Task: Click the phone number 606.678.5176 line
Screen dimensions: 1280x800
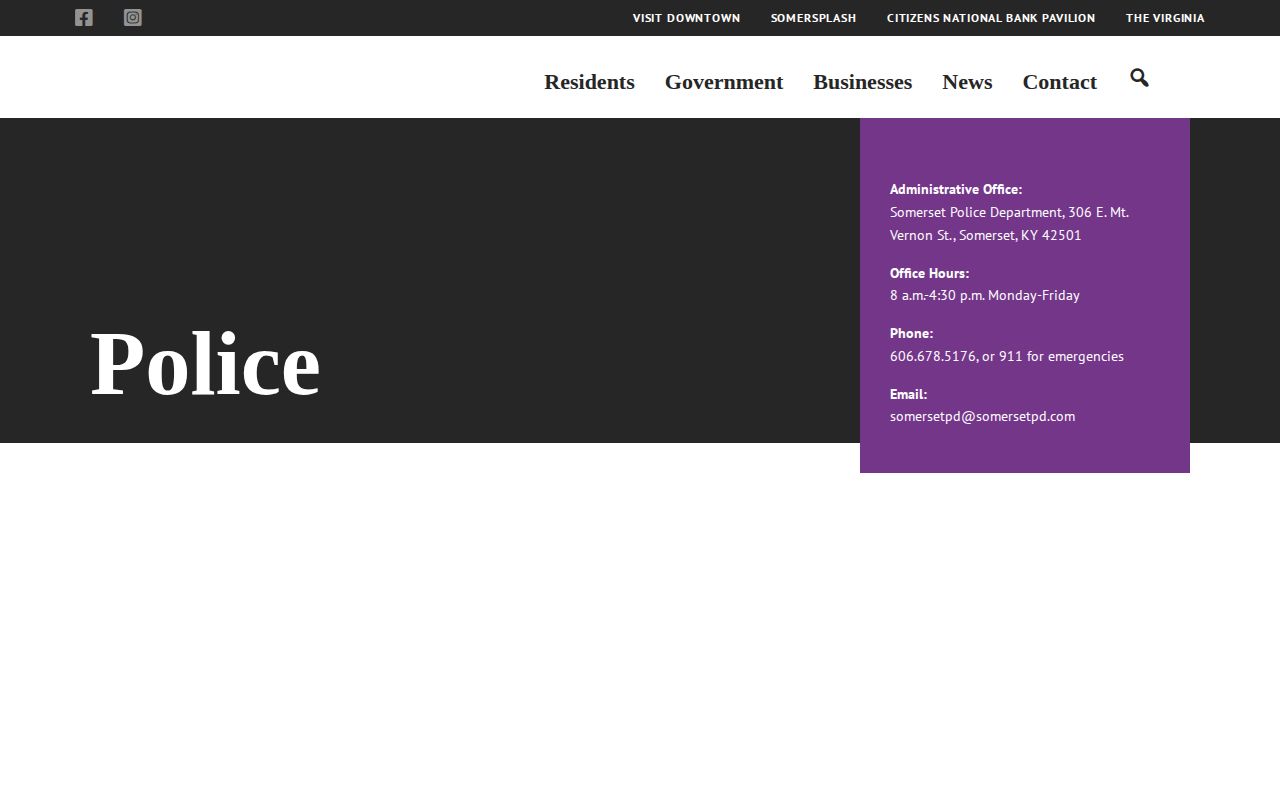Action: click(x=1007, y=356)
